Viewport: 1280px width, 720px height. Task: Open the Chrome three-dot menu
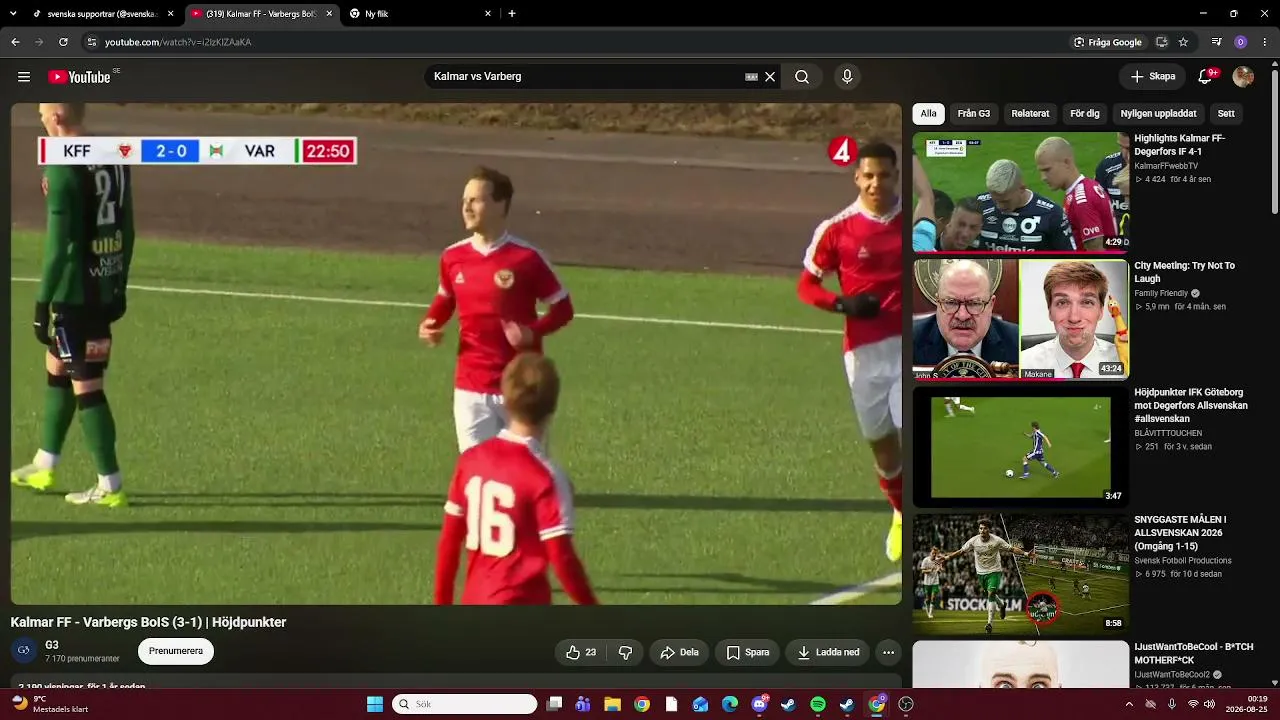coord(1265,42)
